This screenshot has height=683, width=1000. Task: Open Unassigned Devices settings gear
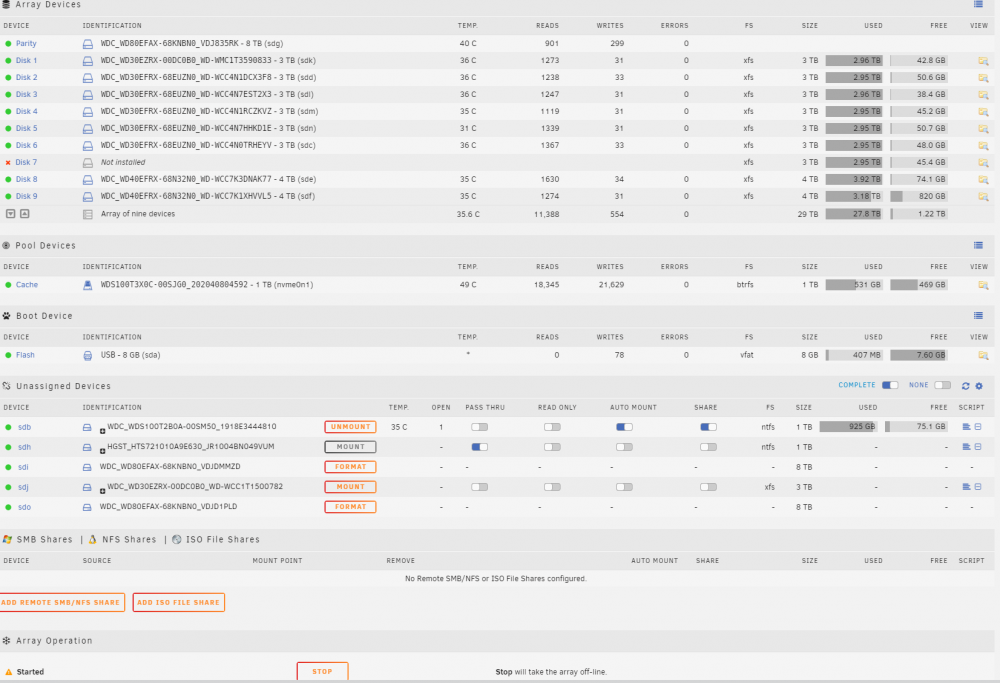tap(979, 386)
